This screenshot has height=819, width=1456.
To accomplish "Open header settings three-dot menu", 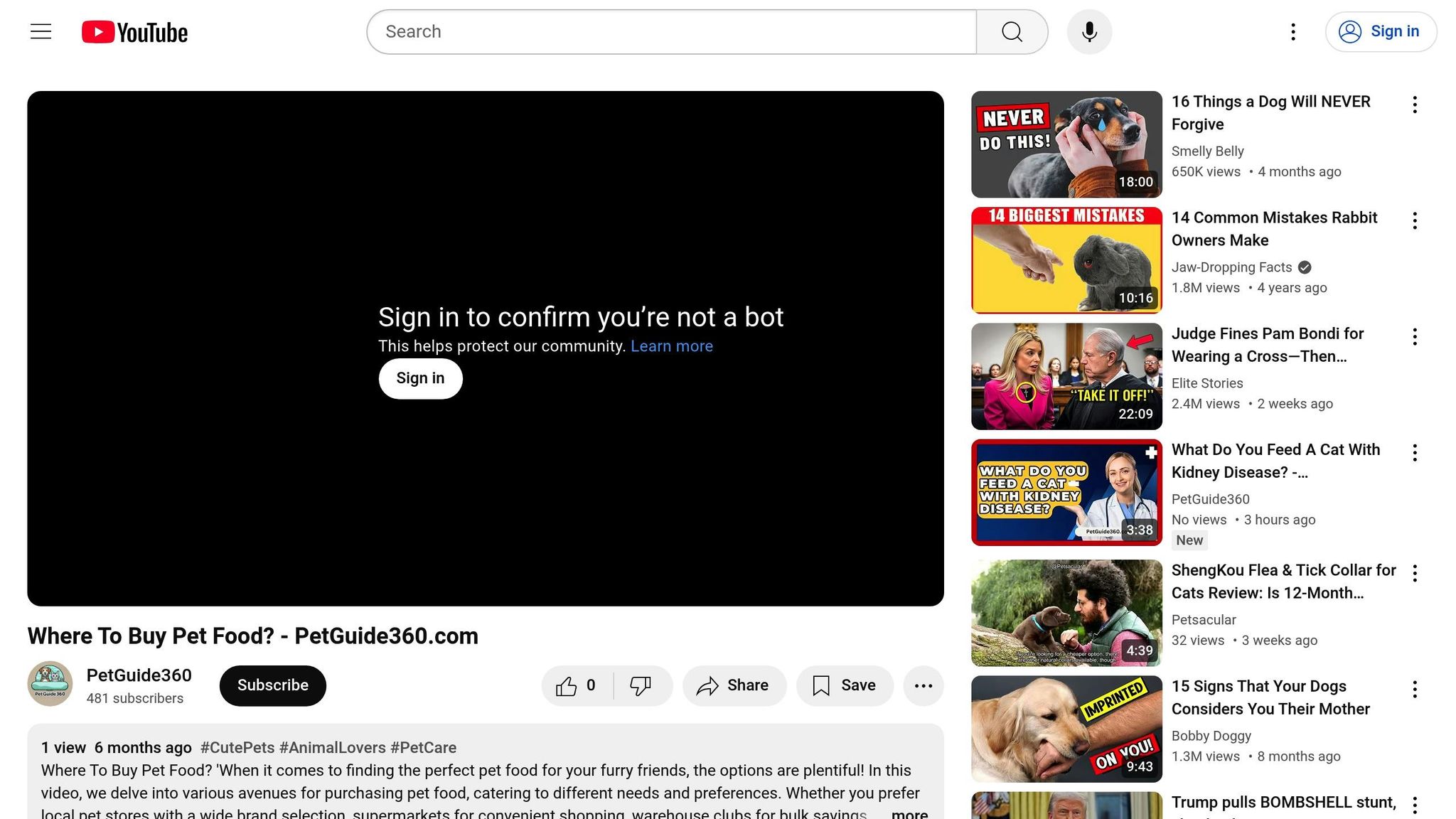I will click(x=1293, y=32).
